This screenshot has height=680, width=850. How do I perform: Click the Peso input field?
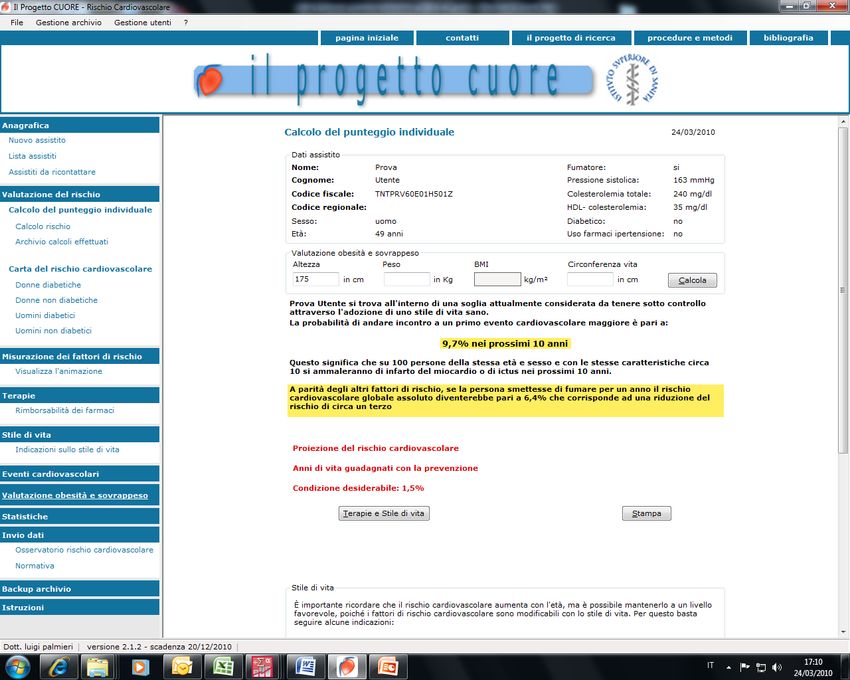pyautogui.click(x=406, y=280)
